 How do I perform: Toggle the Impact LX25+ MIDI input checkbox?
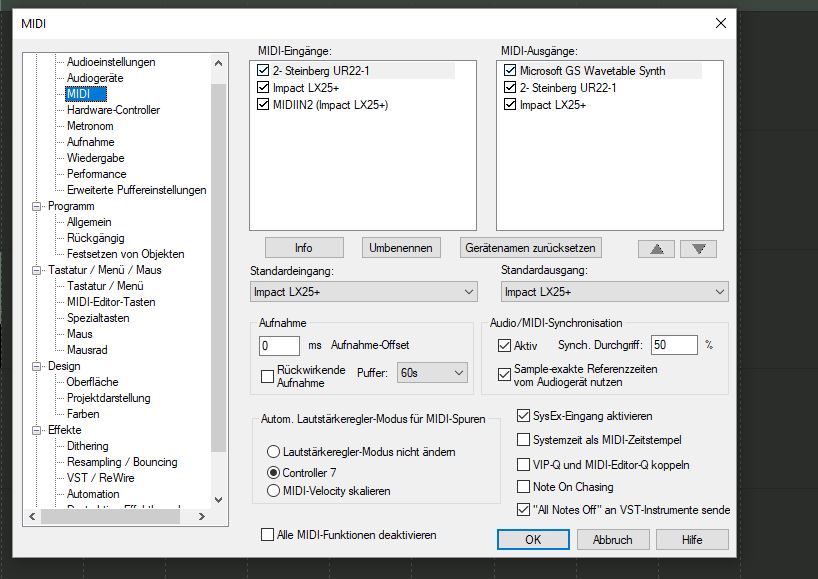(x=263, y=88)
